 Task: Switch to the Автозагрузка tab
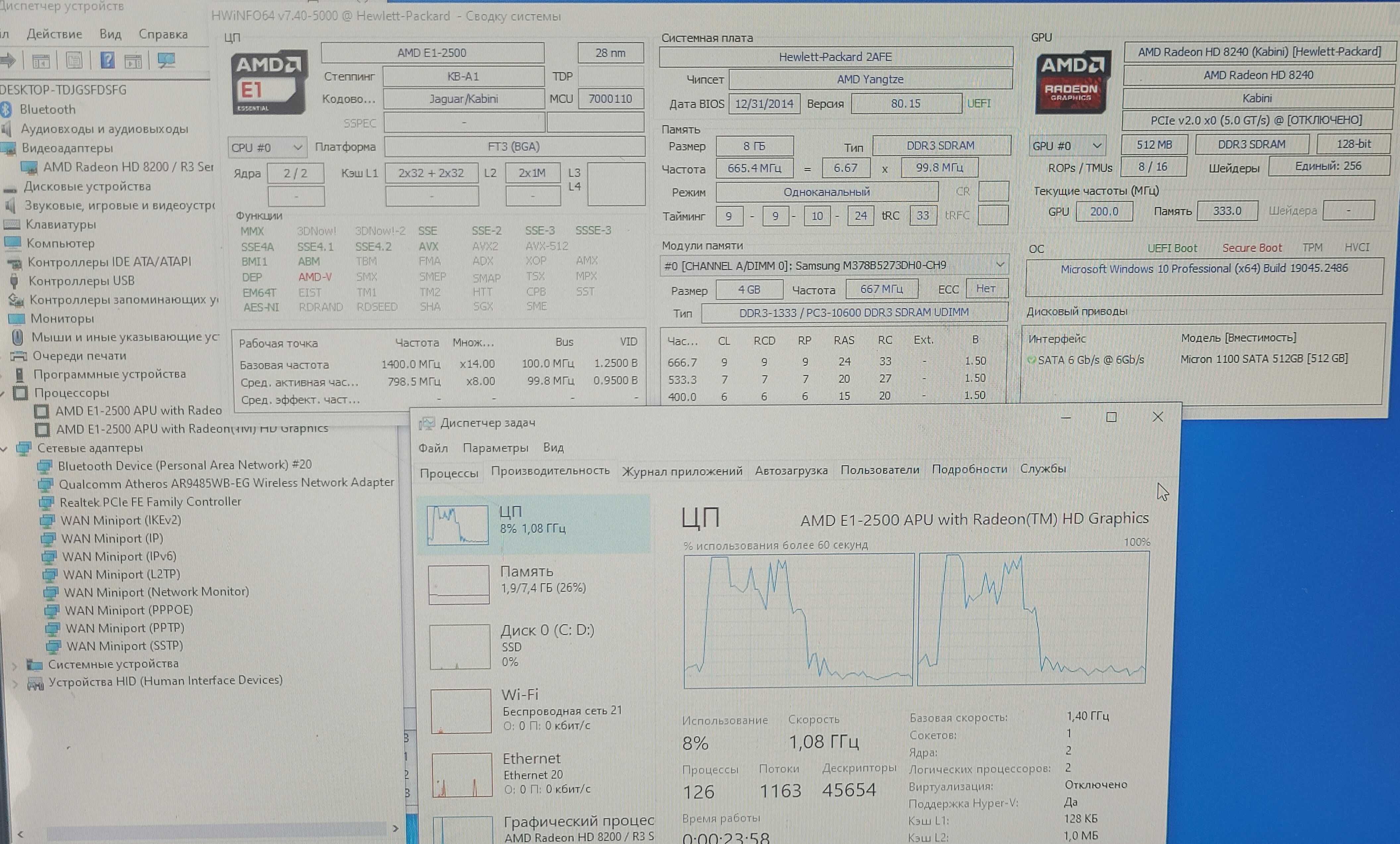point(791,470)
